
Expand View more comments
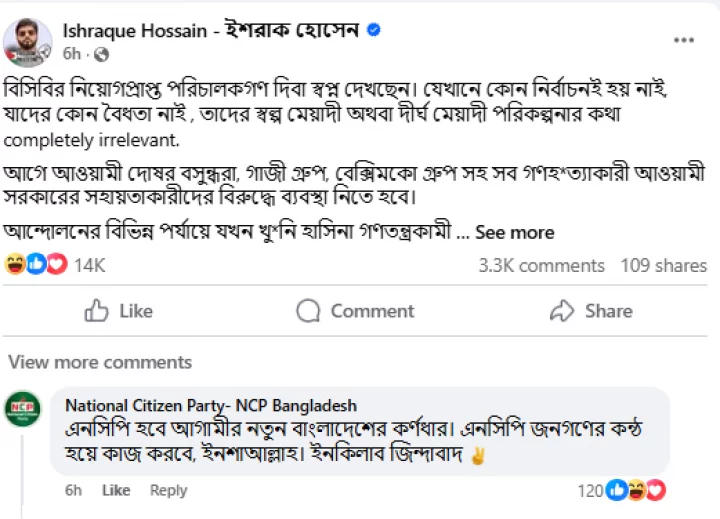[x=86, y=362]
